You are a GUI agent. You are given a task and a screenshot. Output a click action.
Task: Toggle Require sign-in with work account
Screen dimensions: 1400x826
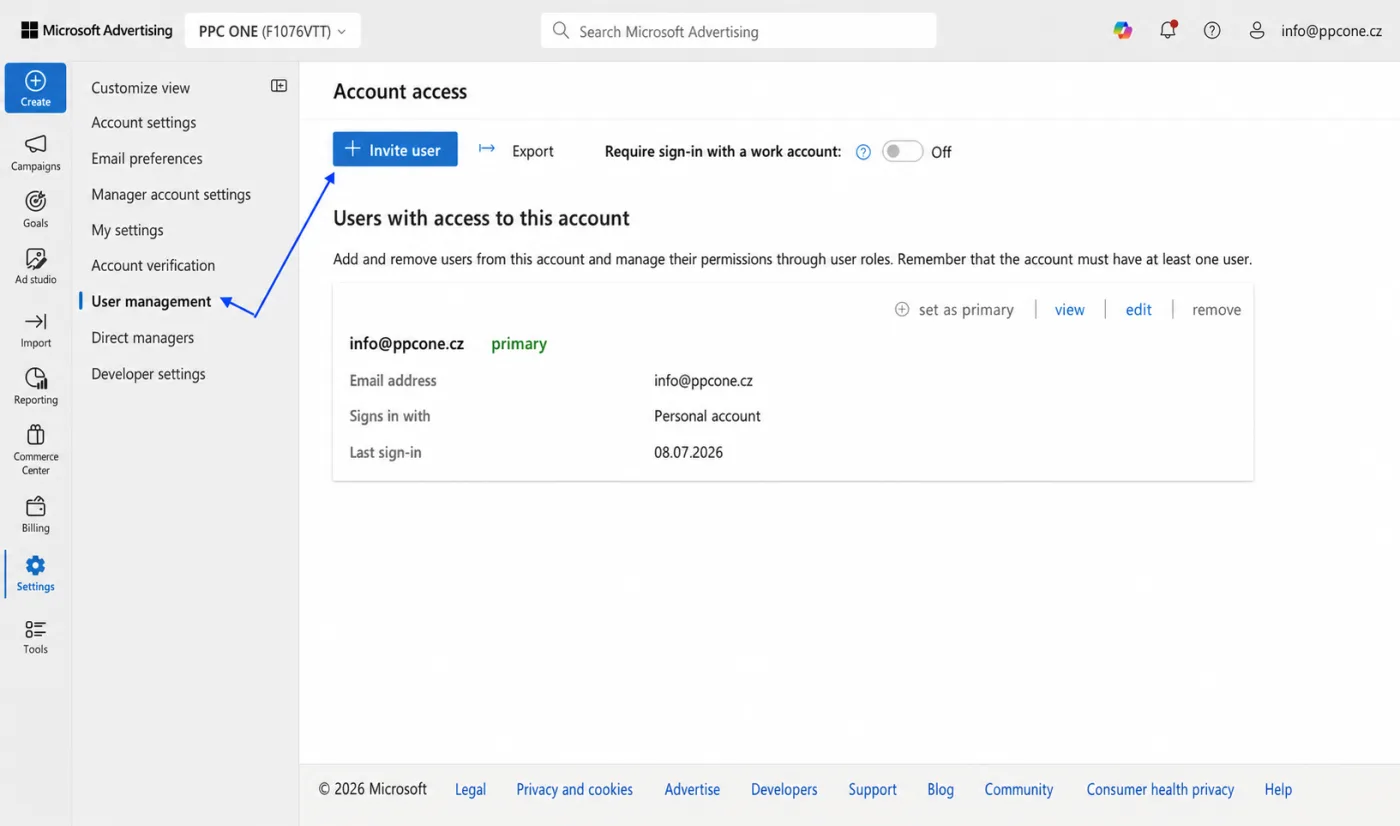tap(902, 151)
